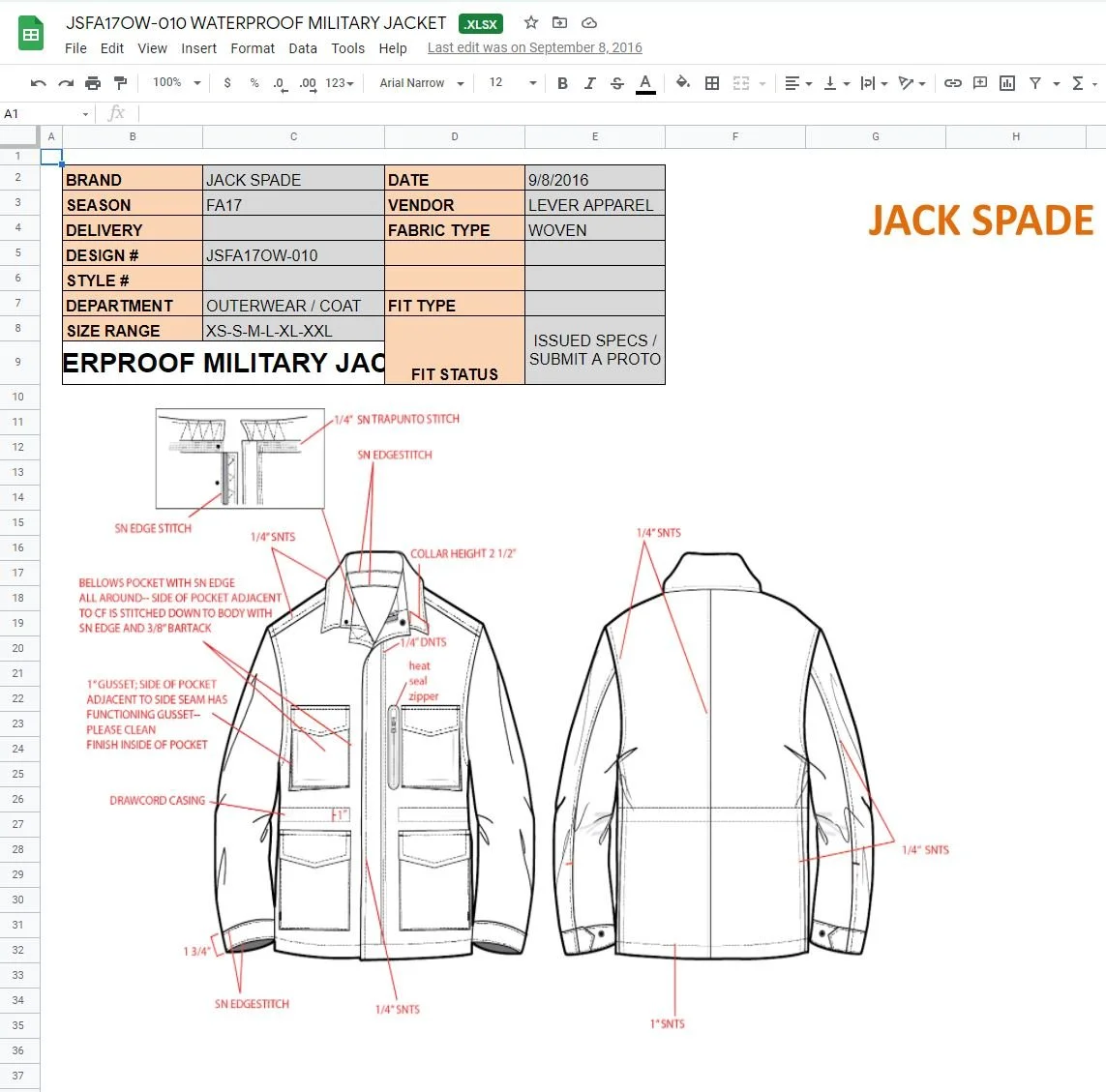Open the Functions sigma menu
This screenshot has height=1092, width=1106.
[x=1078, y=83]
